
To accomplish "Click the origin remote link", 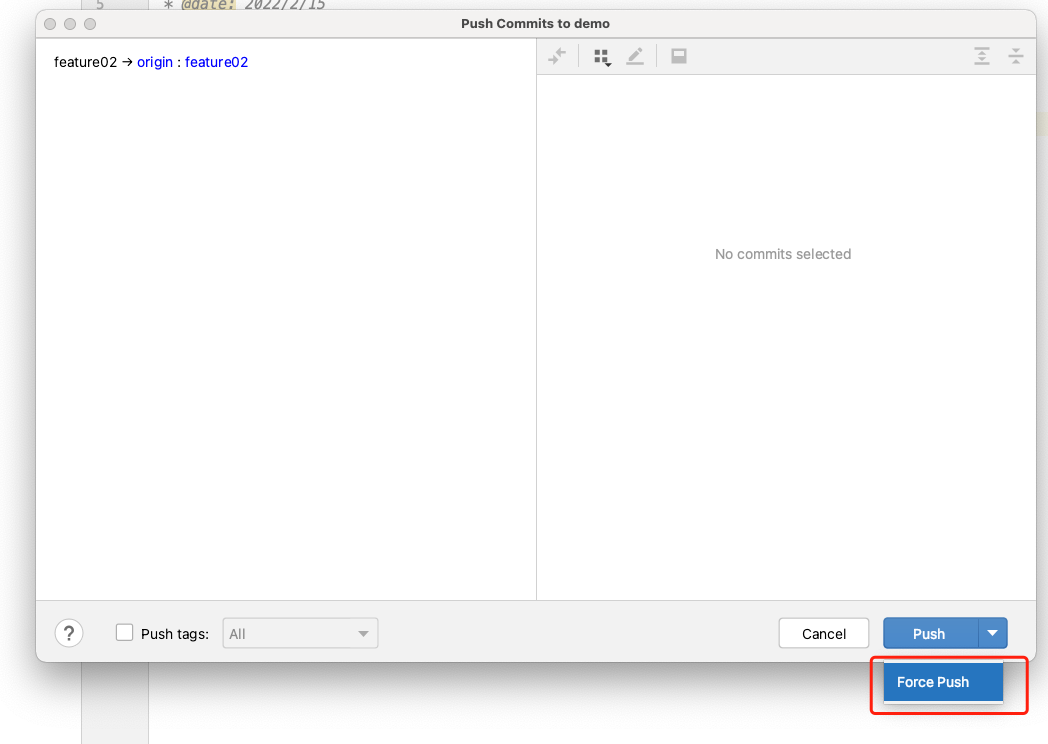I will tap(155, 62).
